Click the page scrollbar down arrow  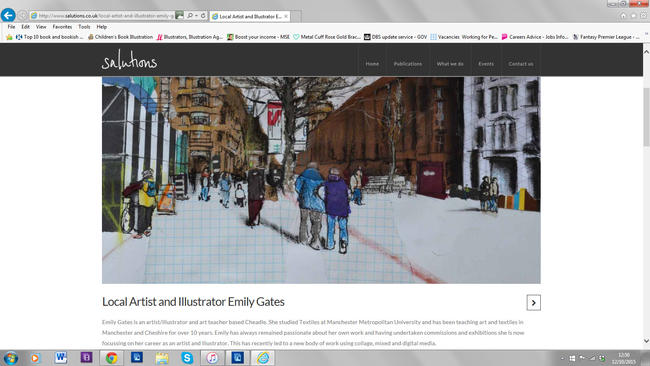646,341
